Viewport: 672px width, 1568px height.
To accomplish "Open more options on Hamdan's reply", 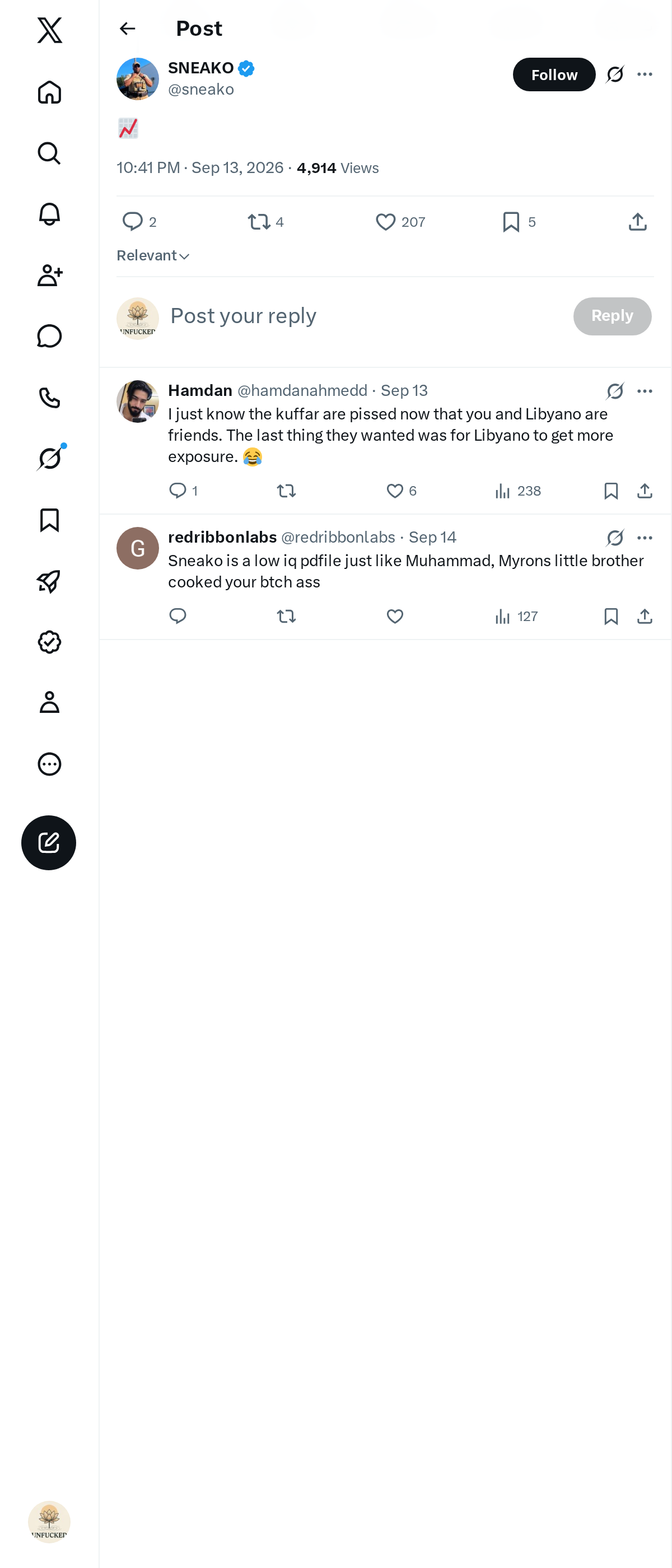I will point(645,391).
